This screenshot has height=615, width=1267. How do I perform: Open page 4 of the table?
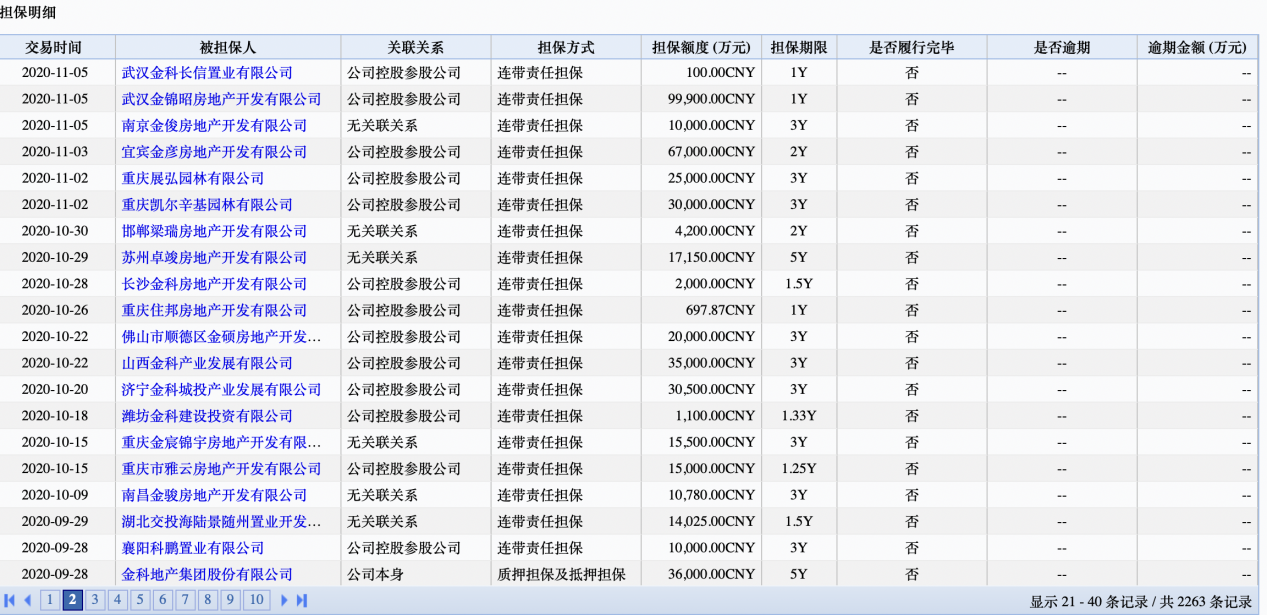click(118, 600)
